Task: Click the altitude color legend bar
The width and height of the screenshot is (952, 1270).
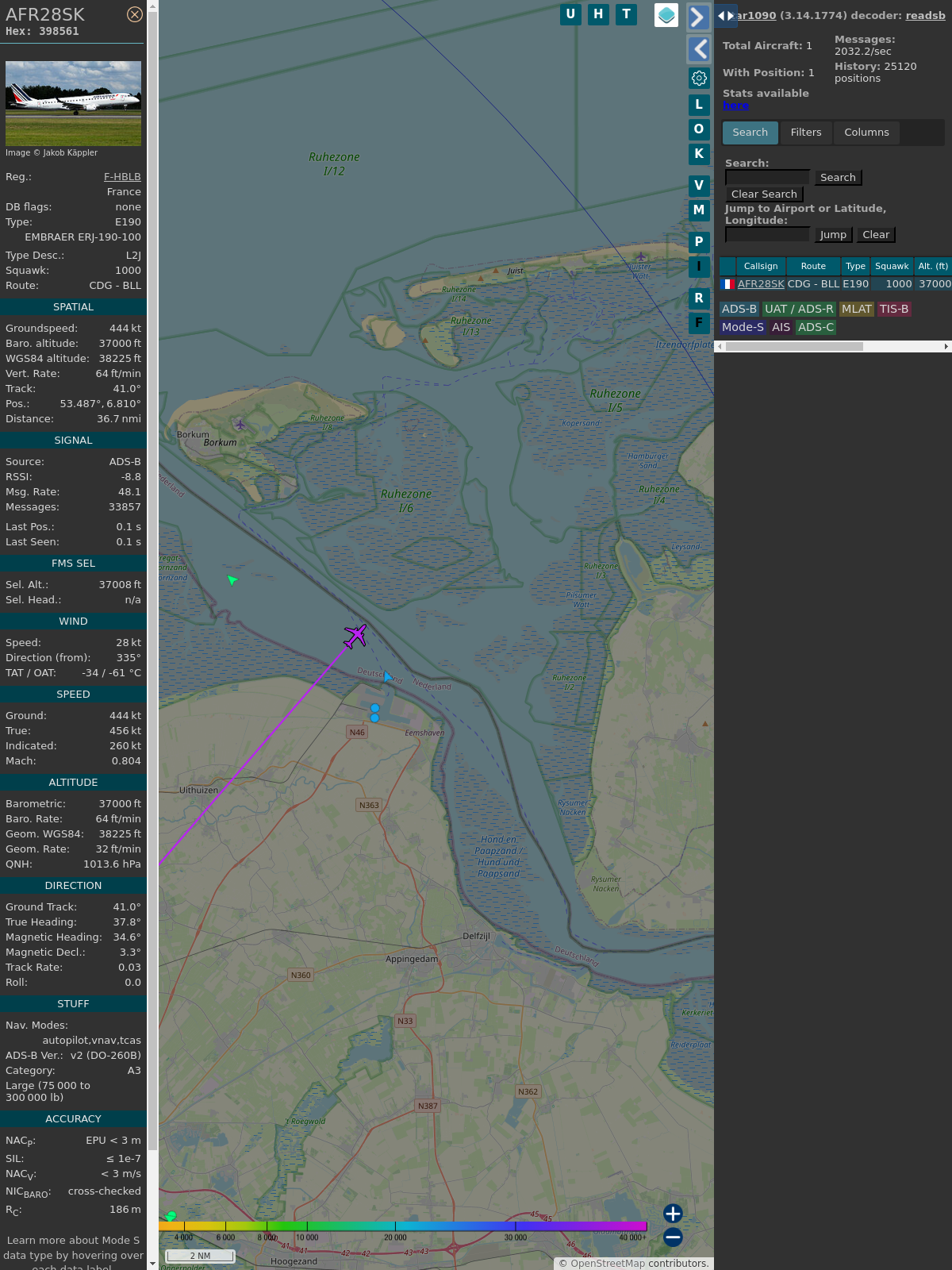Action: pos(403,1227)
